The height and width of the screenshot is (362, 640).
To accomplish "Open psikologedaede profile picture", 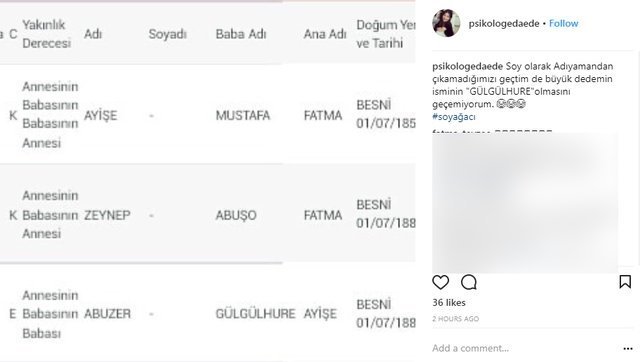I will 446,23.
